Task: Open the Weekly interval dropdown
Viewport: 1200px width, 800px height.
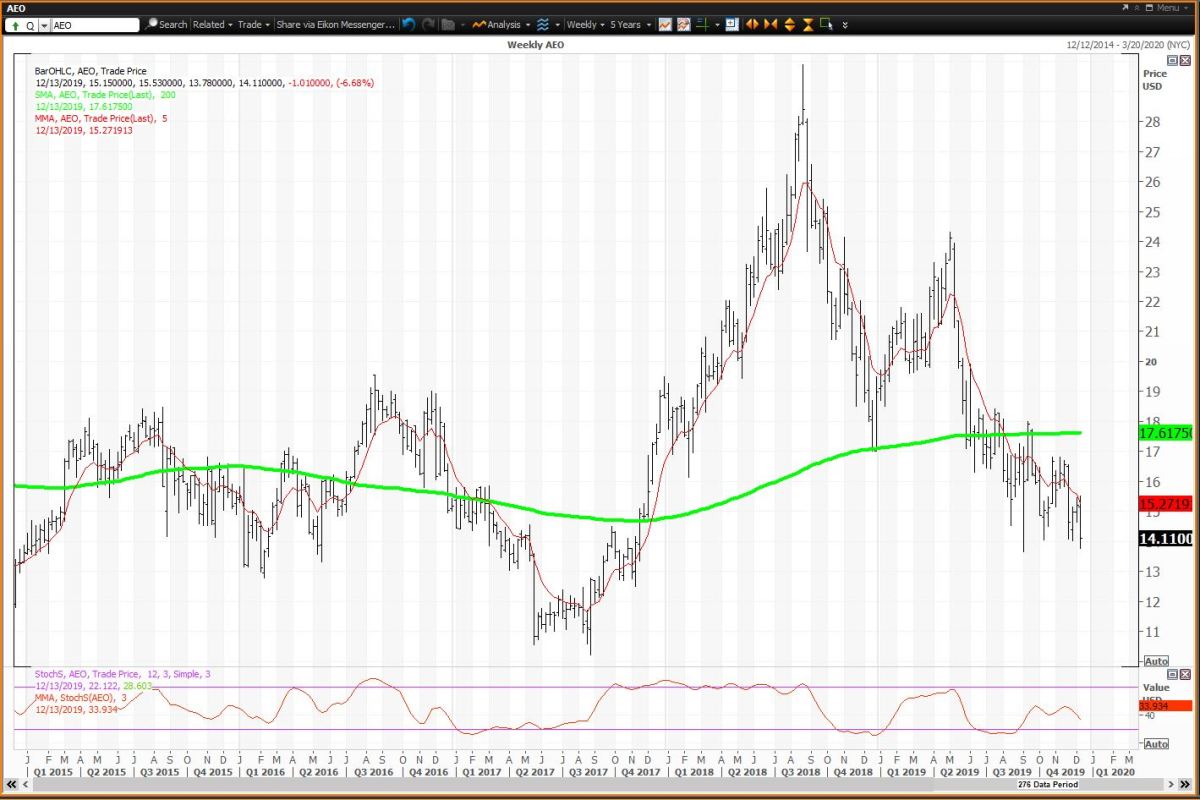Action: click(x=585, y=24)
